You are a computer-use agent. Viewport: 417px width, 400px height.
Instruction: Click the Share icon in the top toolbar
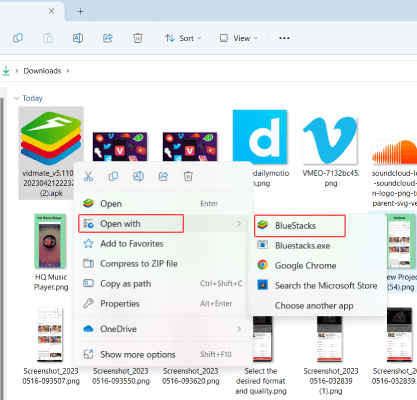tap(108, 38)
